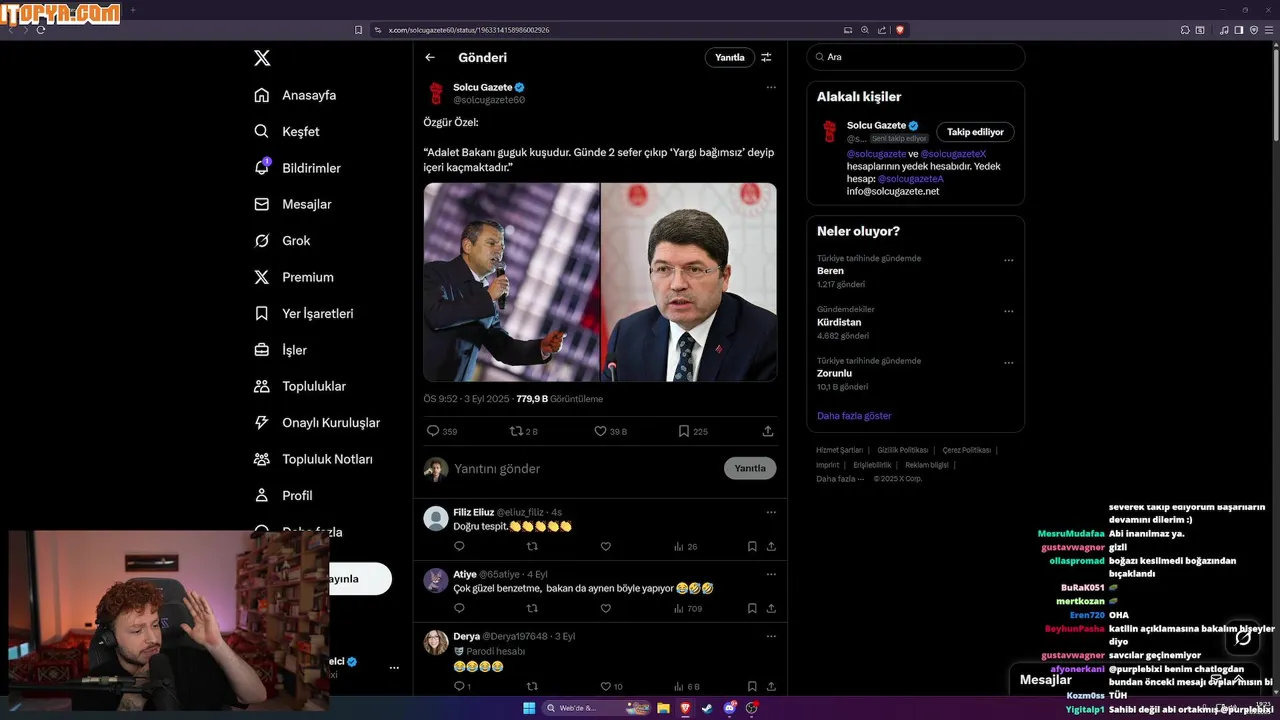Open Solcu Gazete post more options
Image resolution: width=1280 pixels, height=720 pixels.
pyautogui.click(x=771, y=87)
